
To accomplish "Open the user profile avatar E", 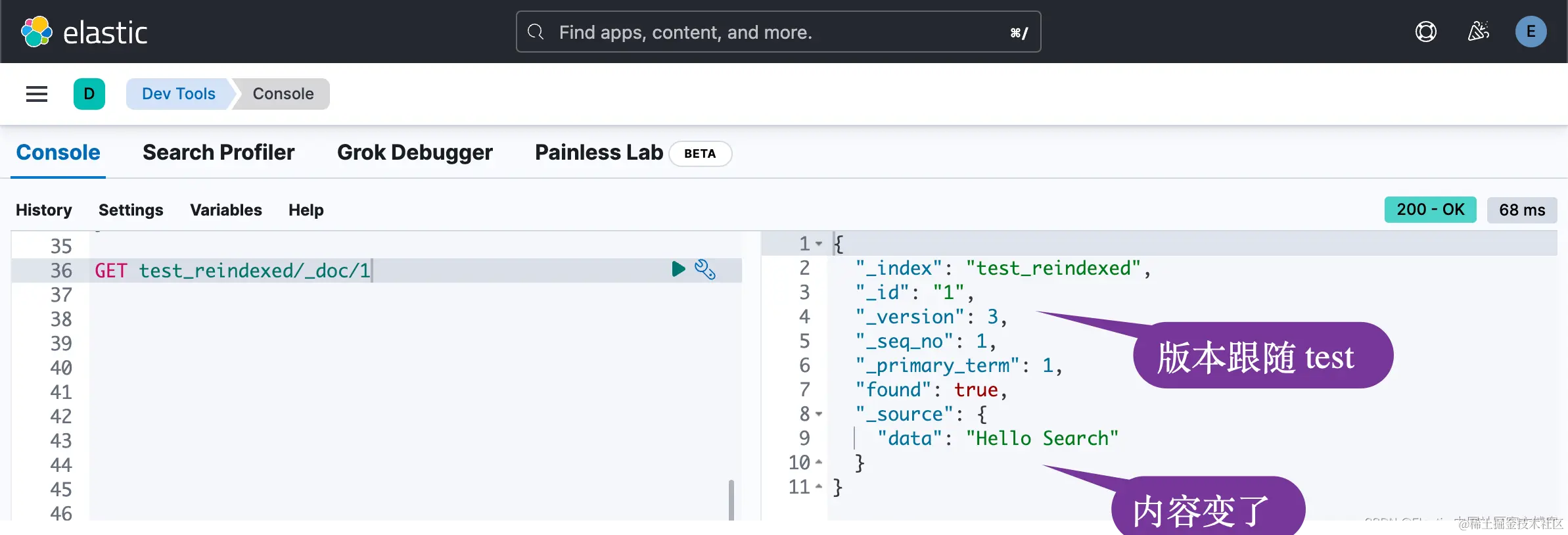I will click(1531, 32).
